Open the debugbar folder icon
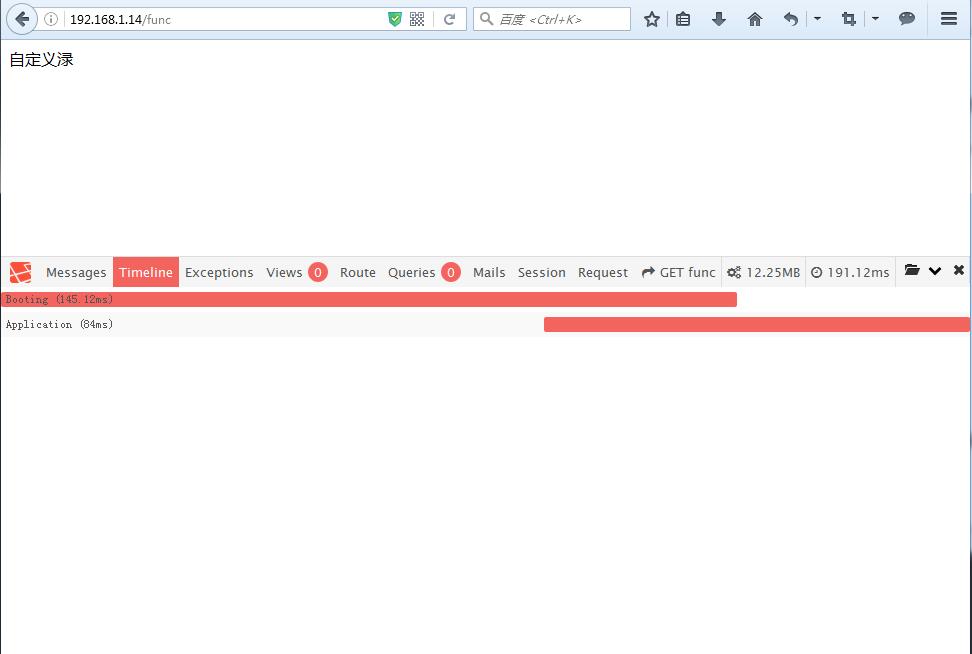The width and height of the screenshot is (972, 654). coord(911,271)
